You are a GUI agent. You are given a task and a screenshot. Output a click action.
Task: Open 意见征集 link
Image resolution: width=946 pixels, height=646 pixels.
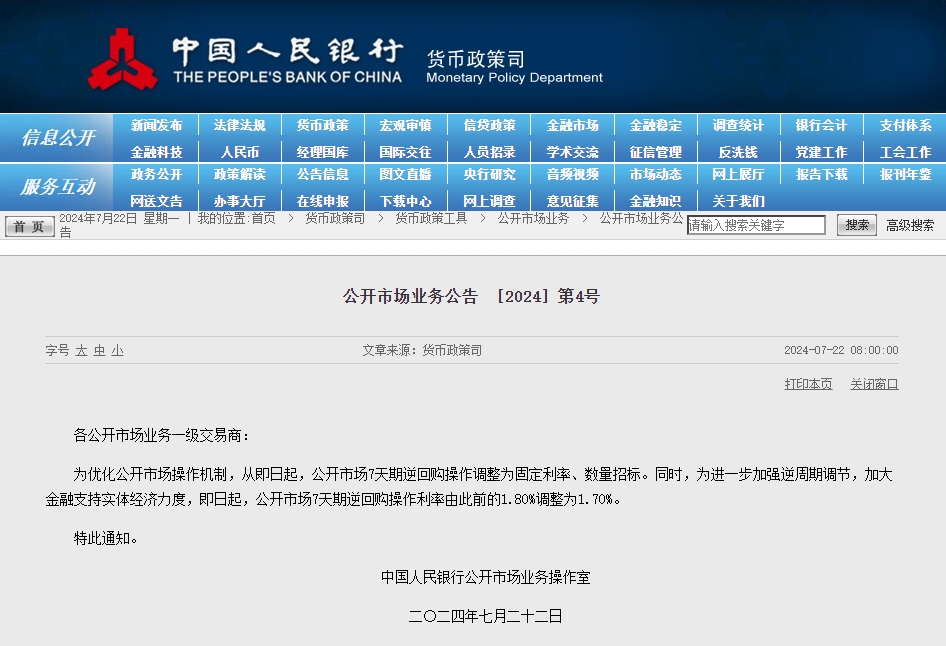(x=573, y=201)
